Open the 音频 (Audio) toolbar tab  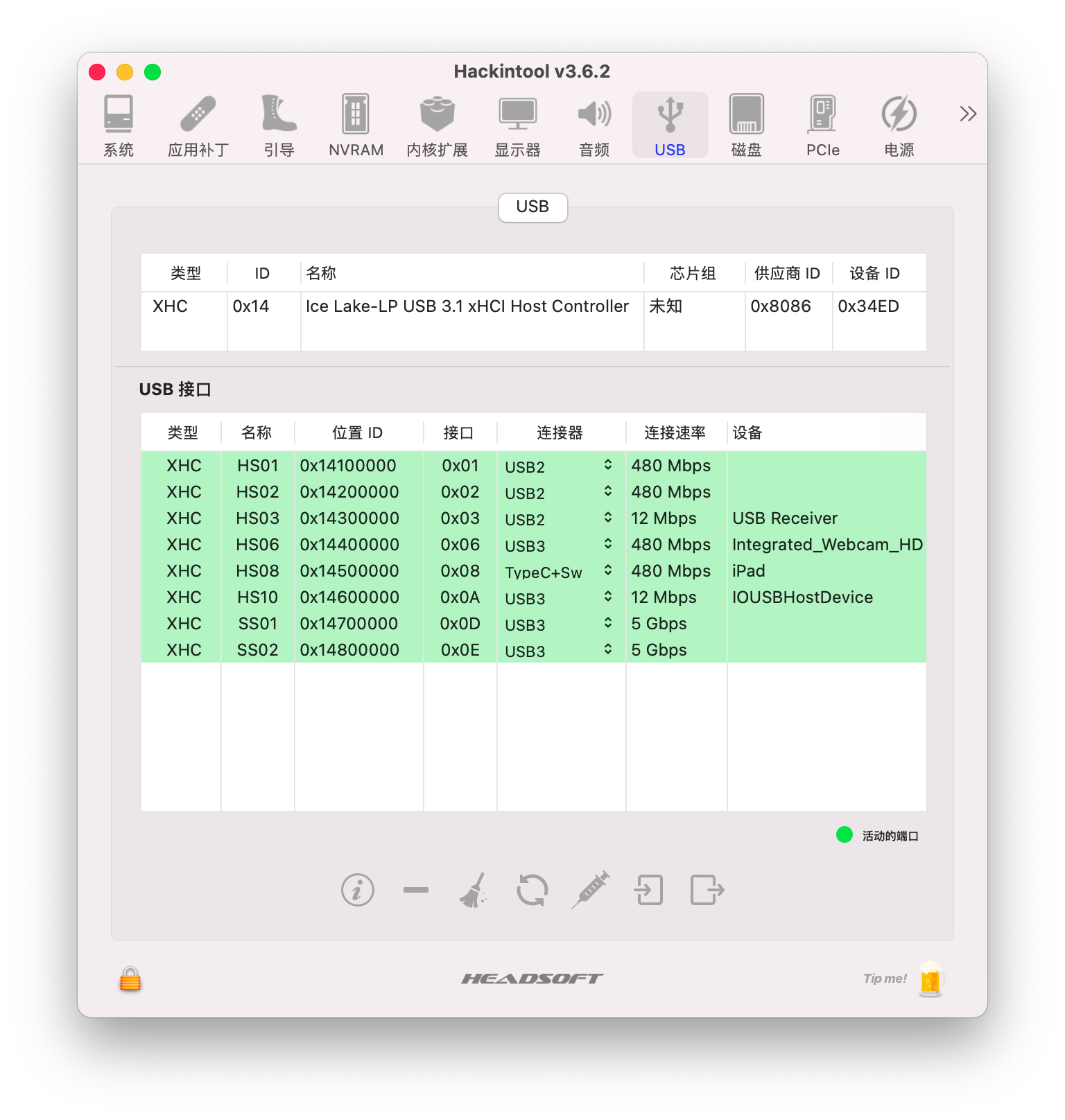pos(594,125)
